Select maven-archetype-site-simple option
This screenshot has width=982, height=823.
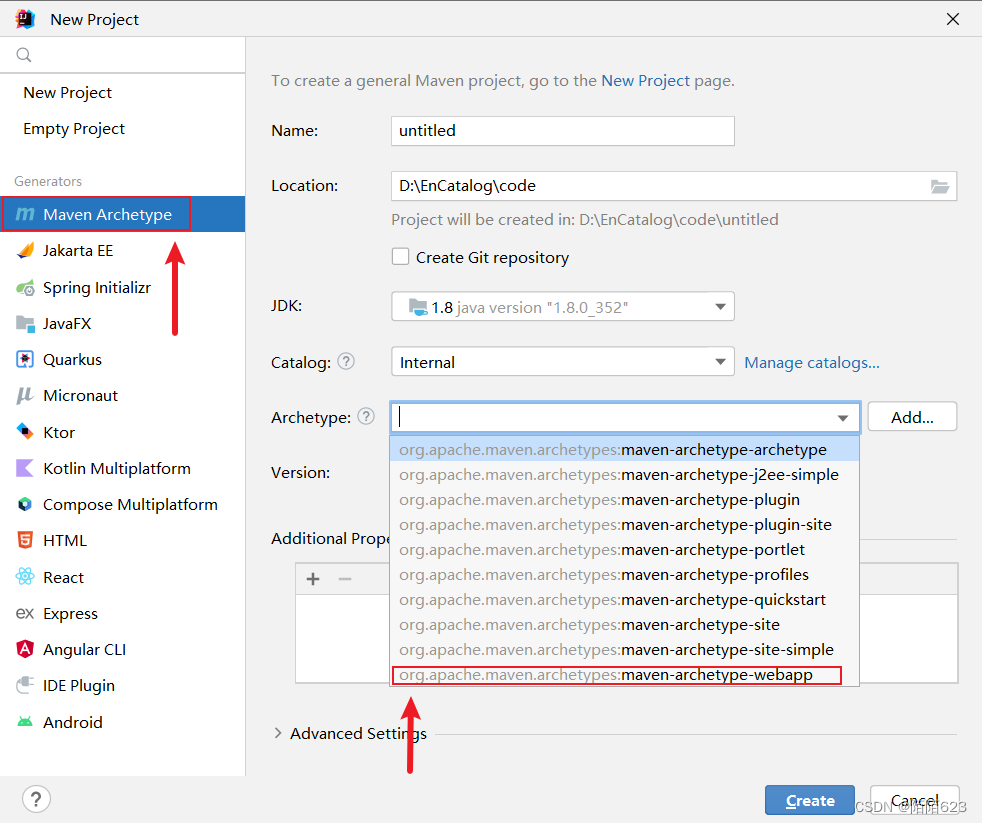pyautogui.click(x=624, y=650)
